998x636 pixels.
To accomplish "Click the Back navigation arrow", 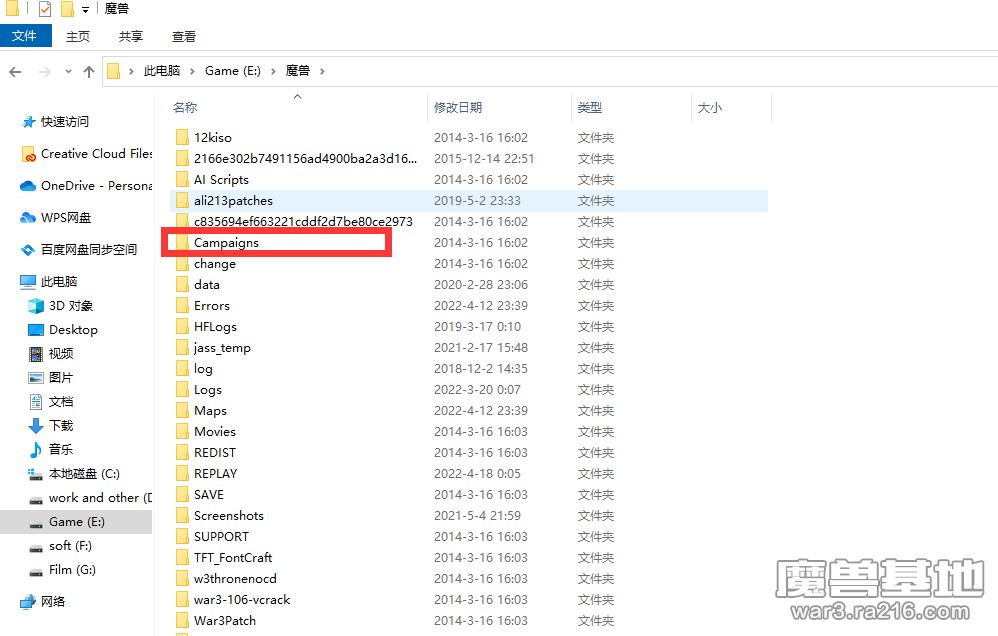I will point(16,71).
